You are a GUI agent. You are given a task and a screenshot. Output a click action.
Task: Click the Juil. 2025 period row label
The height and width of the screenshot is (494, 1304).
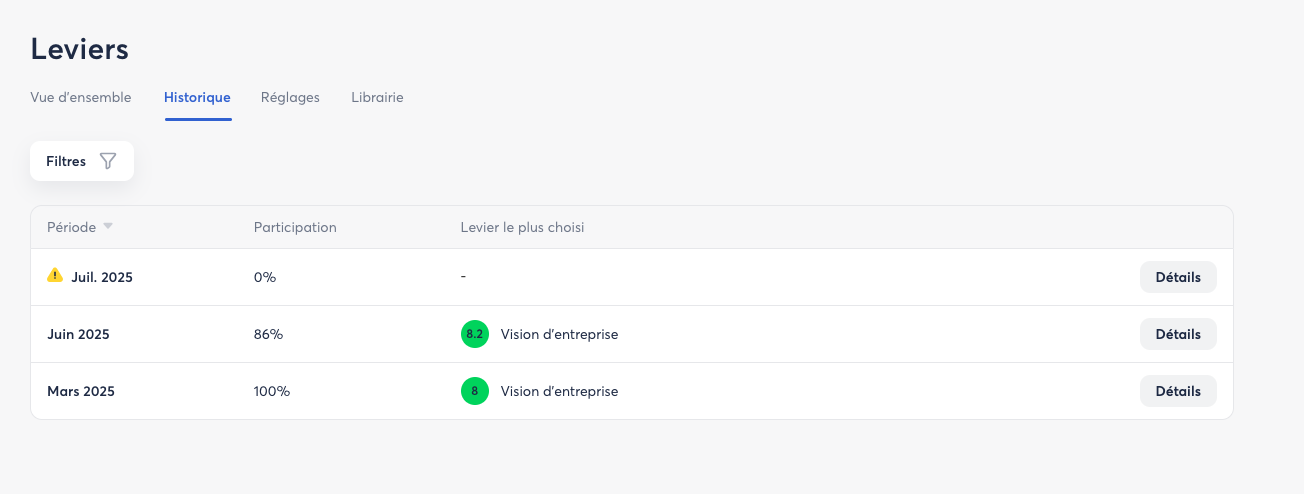(x=101, y=277)
